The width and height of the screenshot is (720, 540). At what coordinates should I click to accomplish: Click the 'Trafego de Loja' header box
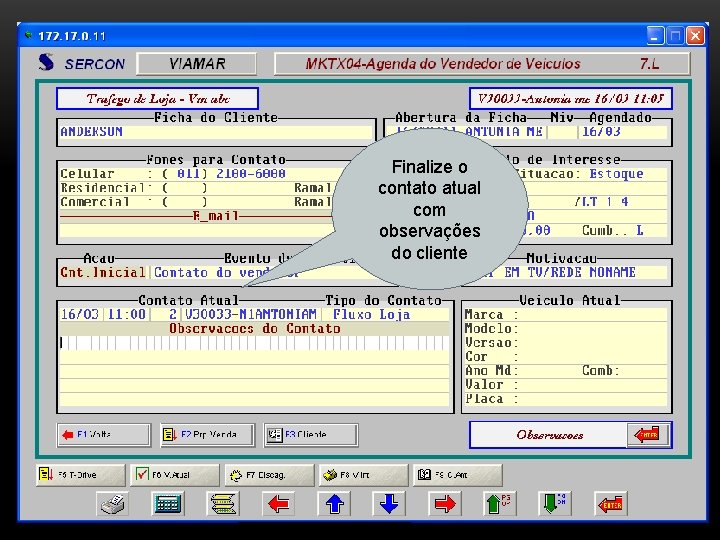(158, 99)
